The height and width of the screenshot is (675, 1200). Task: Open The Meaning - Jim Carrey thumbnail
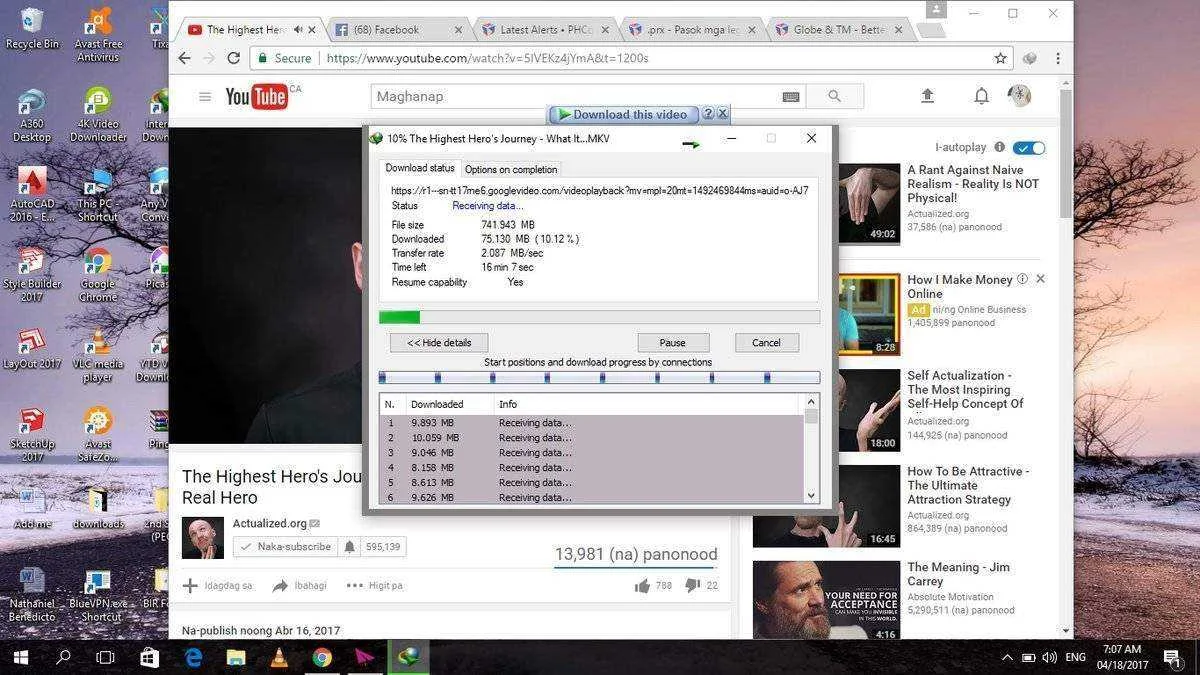coord(827,600)
